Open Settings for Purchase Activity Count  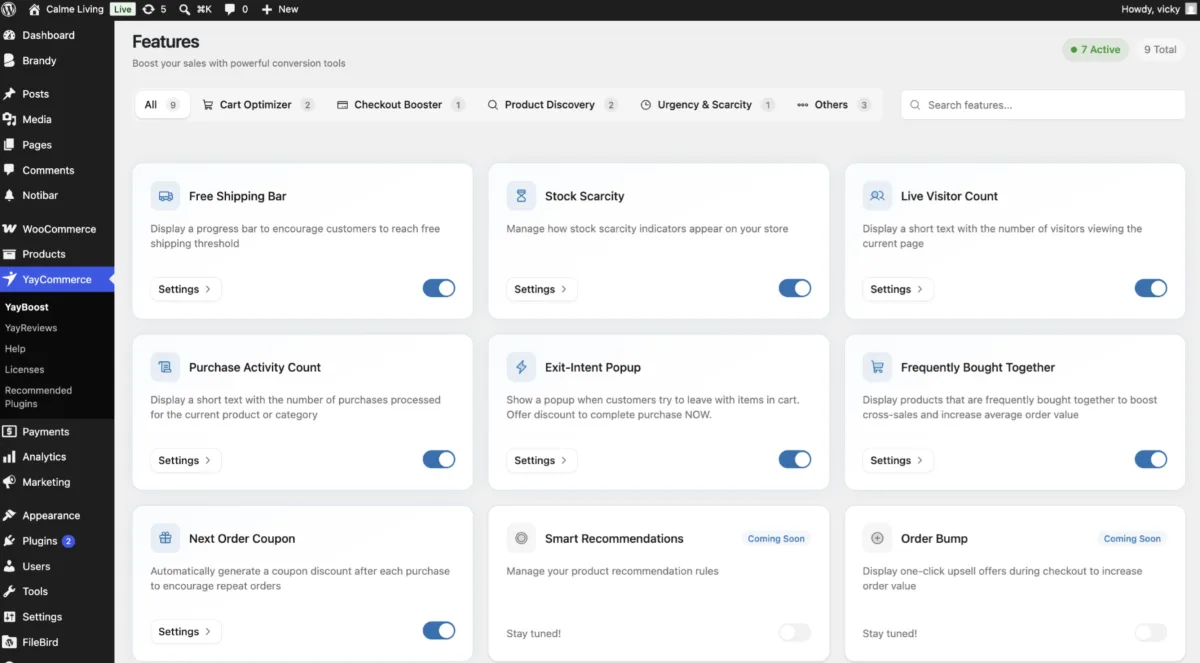(x=186, y=460)
